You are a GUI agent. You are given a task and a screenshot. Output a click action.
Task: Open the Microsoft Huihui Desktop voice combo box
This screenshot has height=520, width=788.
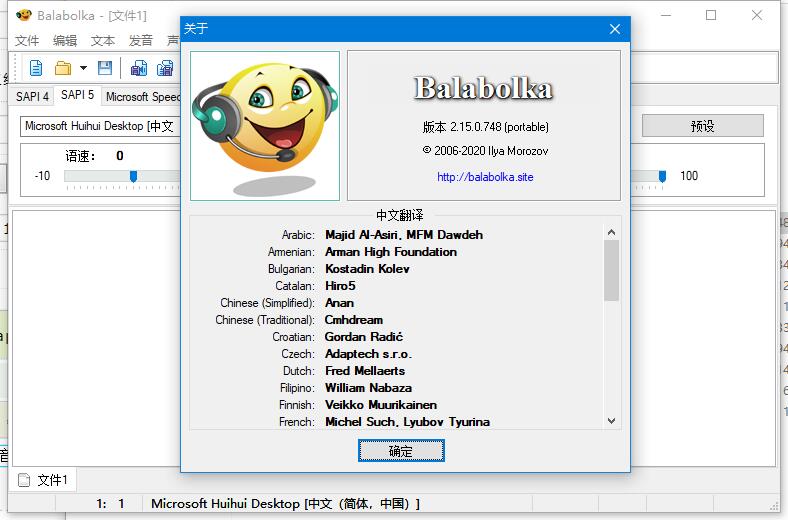[101, 126]
